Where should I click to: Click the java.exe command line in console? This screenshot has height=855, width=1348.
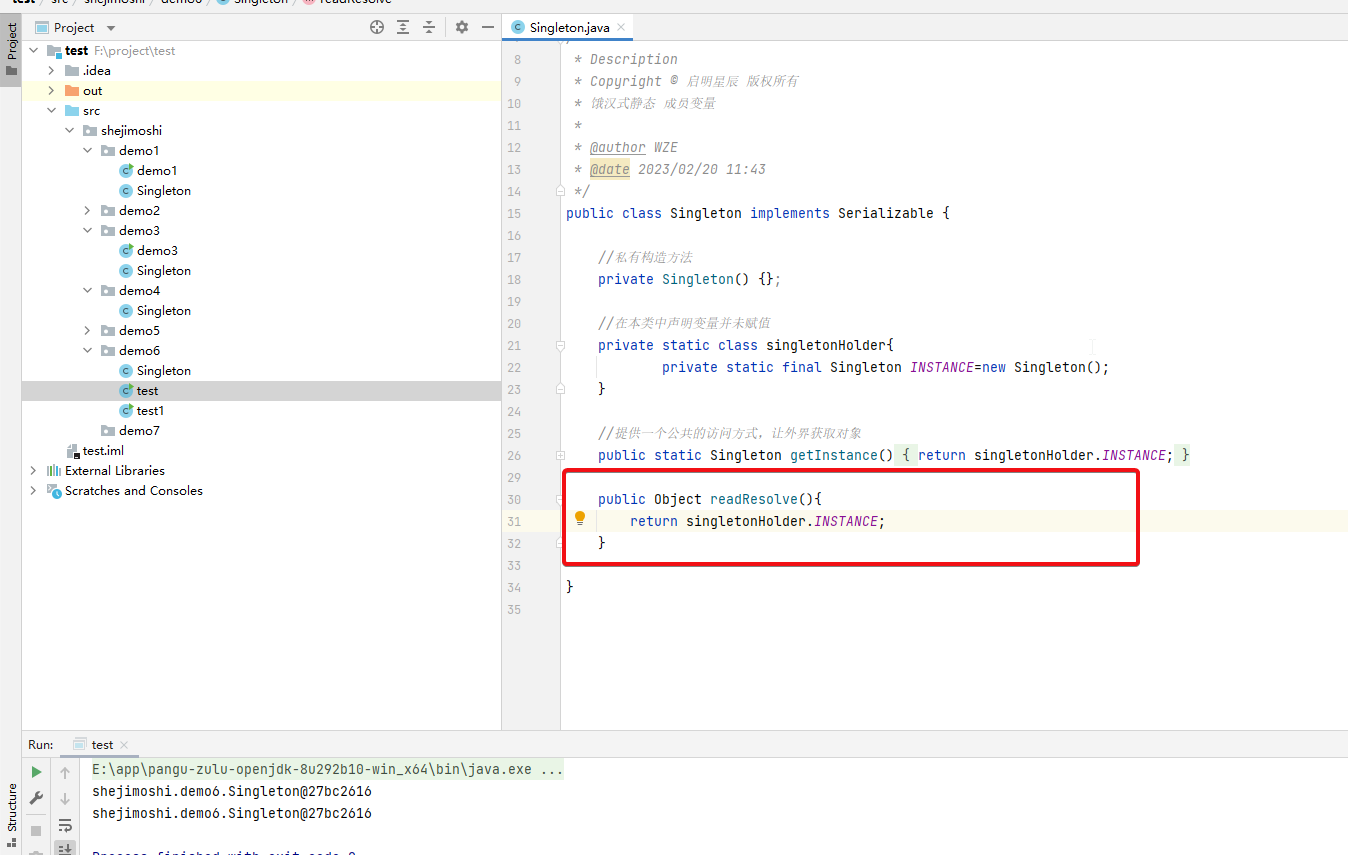328,770
